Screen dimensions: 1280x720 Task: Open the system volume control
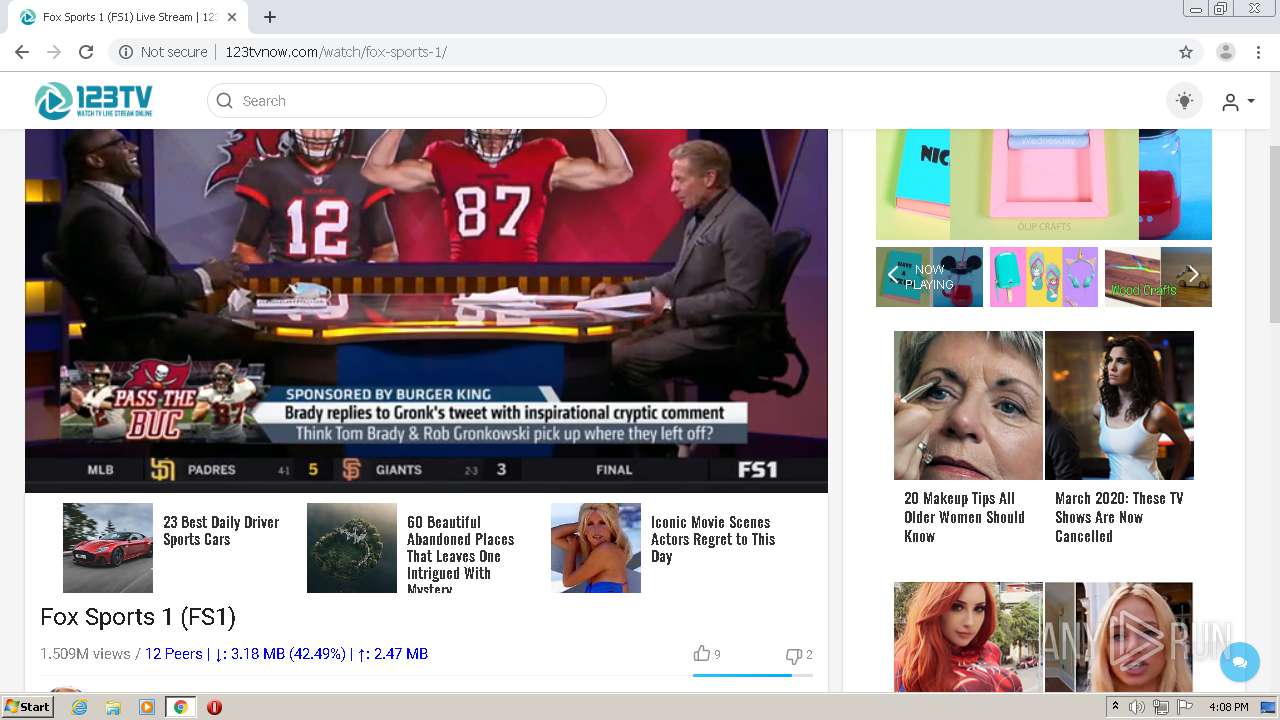tap(1137, 707)
